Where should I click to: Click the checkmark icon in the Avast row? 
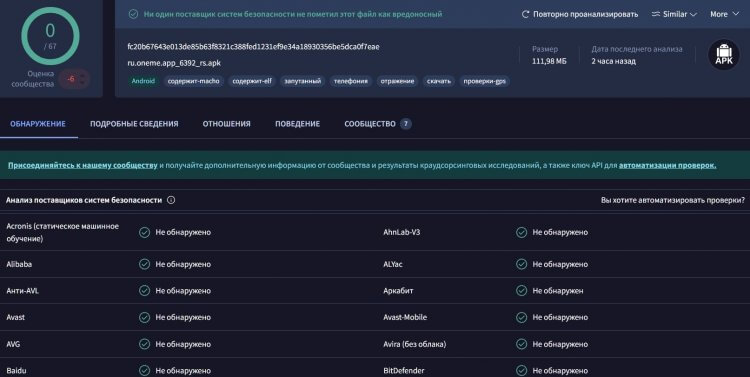pyautogui.click(x=144, y=317)
